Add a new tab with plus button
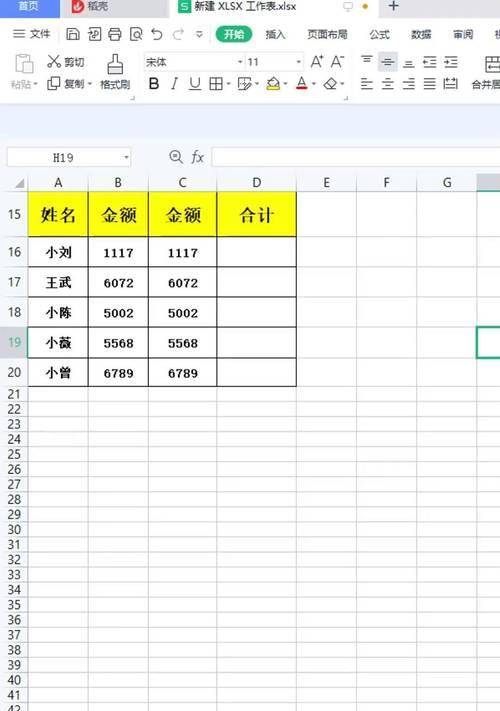The width and height of the screenshot is (500, 711). click(393, 6)
